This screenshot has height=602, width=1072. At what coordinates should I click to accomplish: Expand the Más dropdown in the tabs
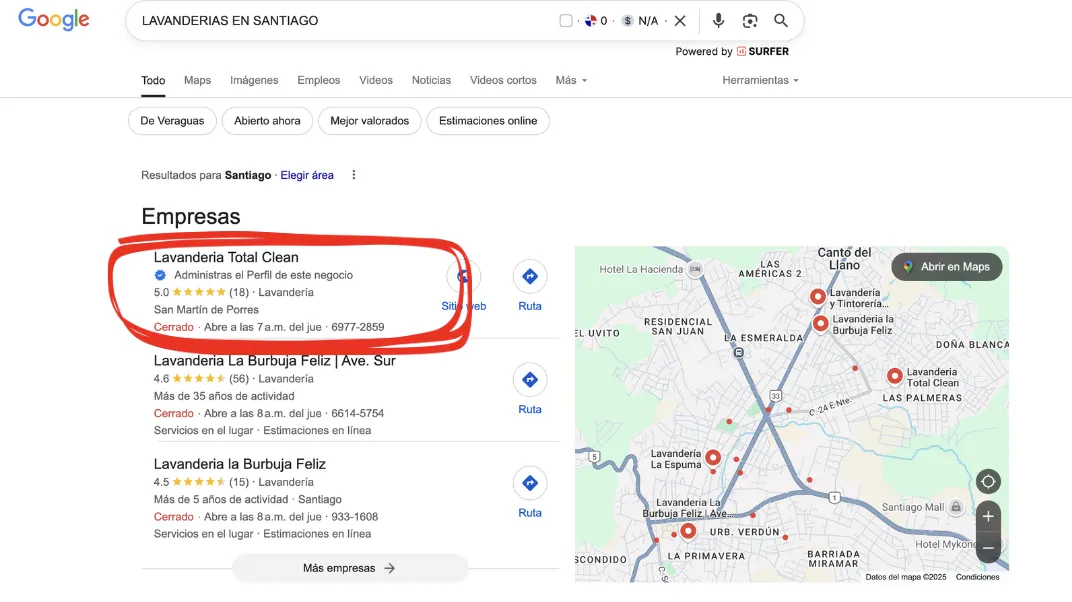click(571, 80)
